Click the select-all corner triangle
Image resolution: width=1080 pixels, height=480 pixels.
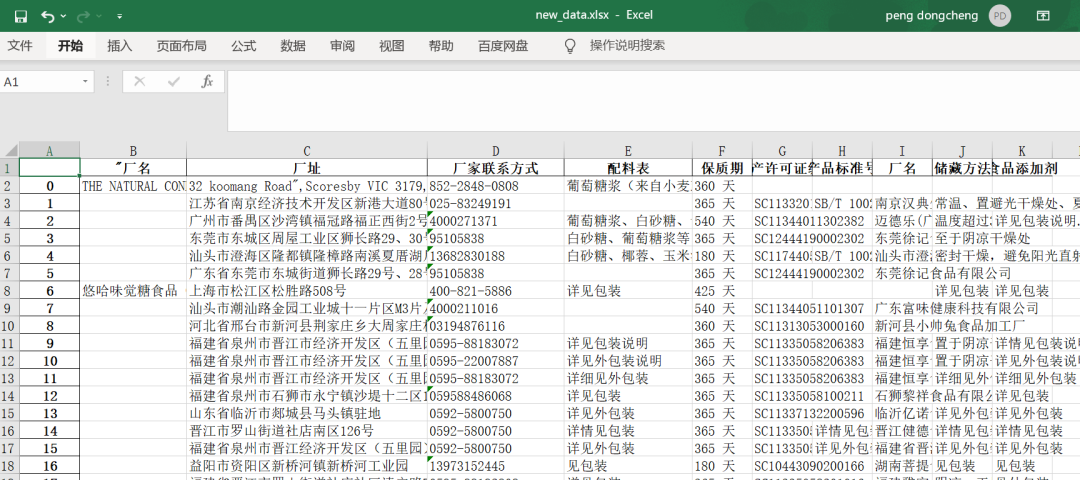pyautogui.click(x=10, y=151)
